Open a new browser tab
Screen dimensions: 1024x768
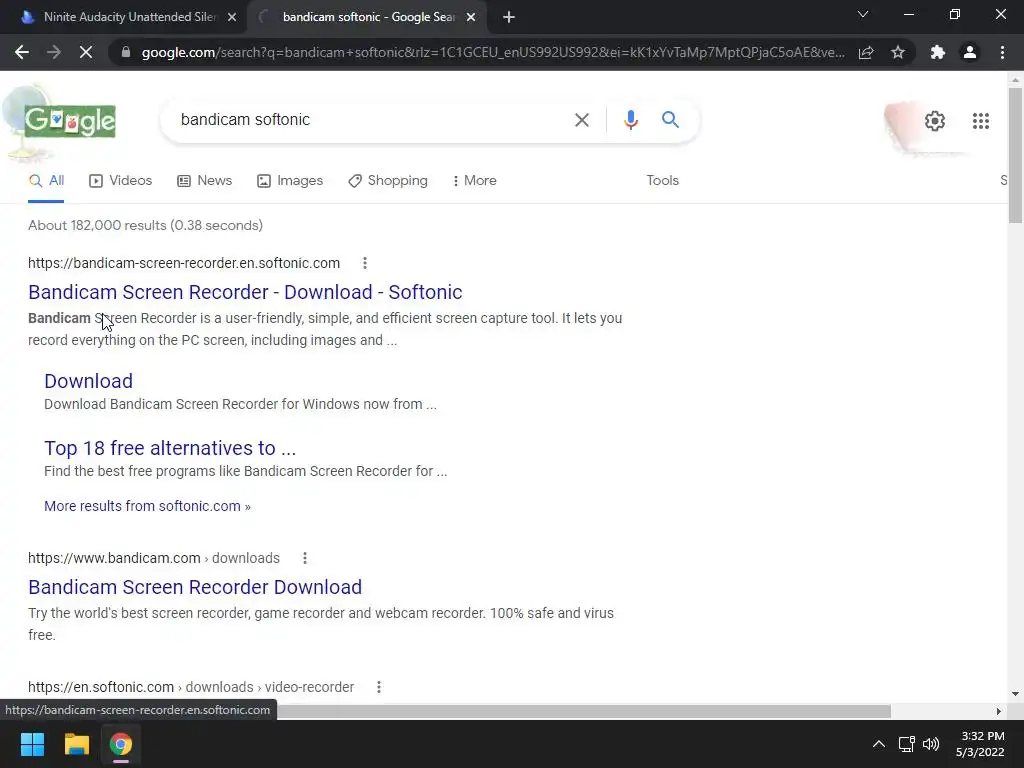(509, 18)
